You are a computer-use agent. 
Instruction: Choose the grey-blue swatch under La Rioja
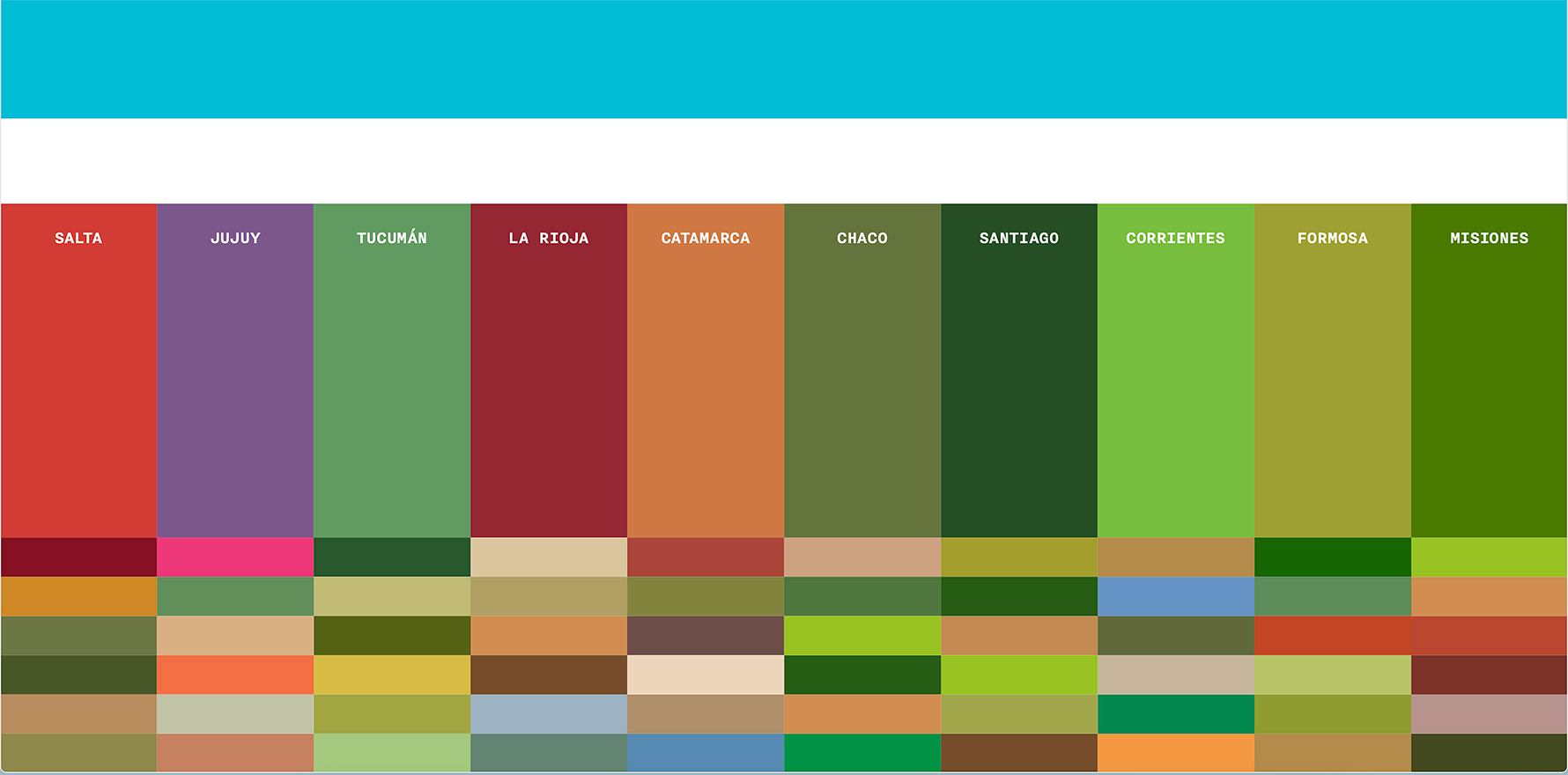[x=549, y=713]
